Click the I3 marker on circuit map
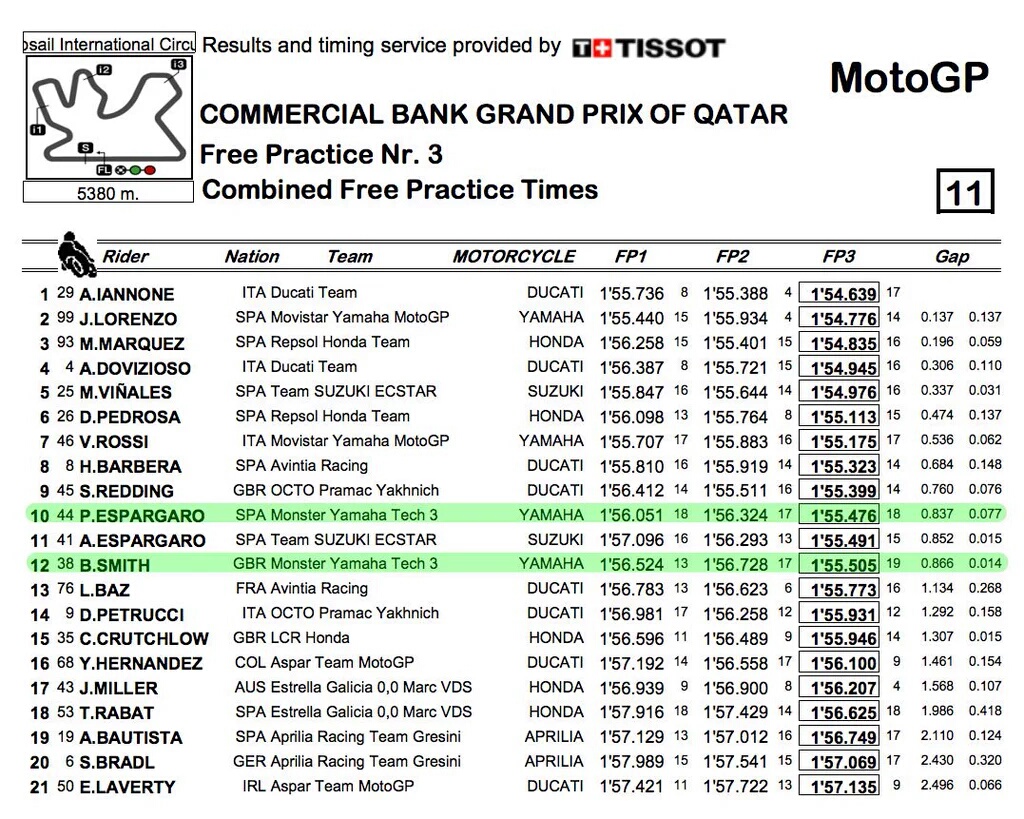The height and width of the screenshot is (819, 1024). coord(178,65)
